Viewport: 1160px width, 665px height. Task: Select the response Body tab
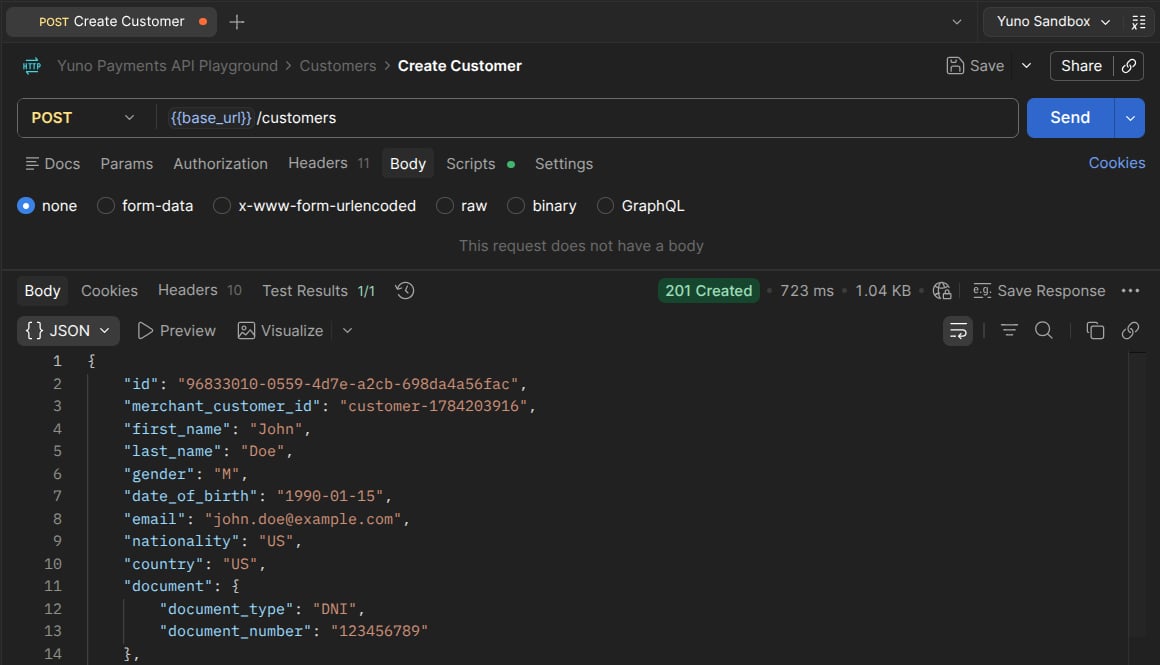(42, 291)
